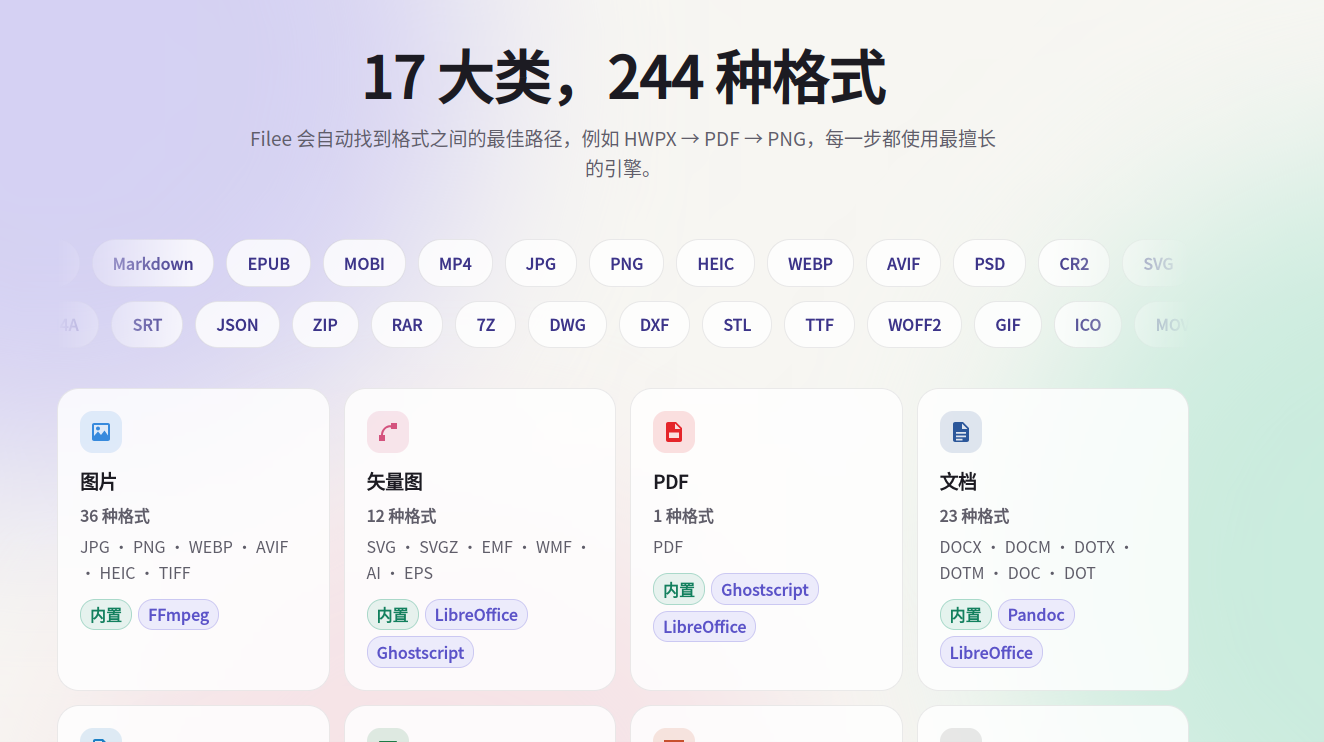
Task: Select the AVIF format pill
Action: [x=903, y=264]
